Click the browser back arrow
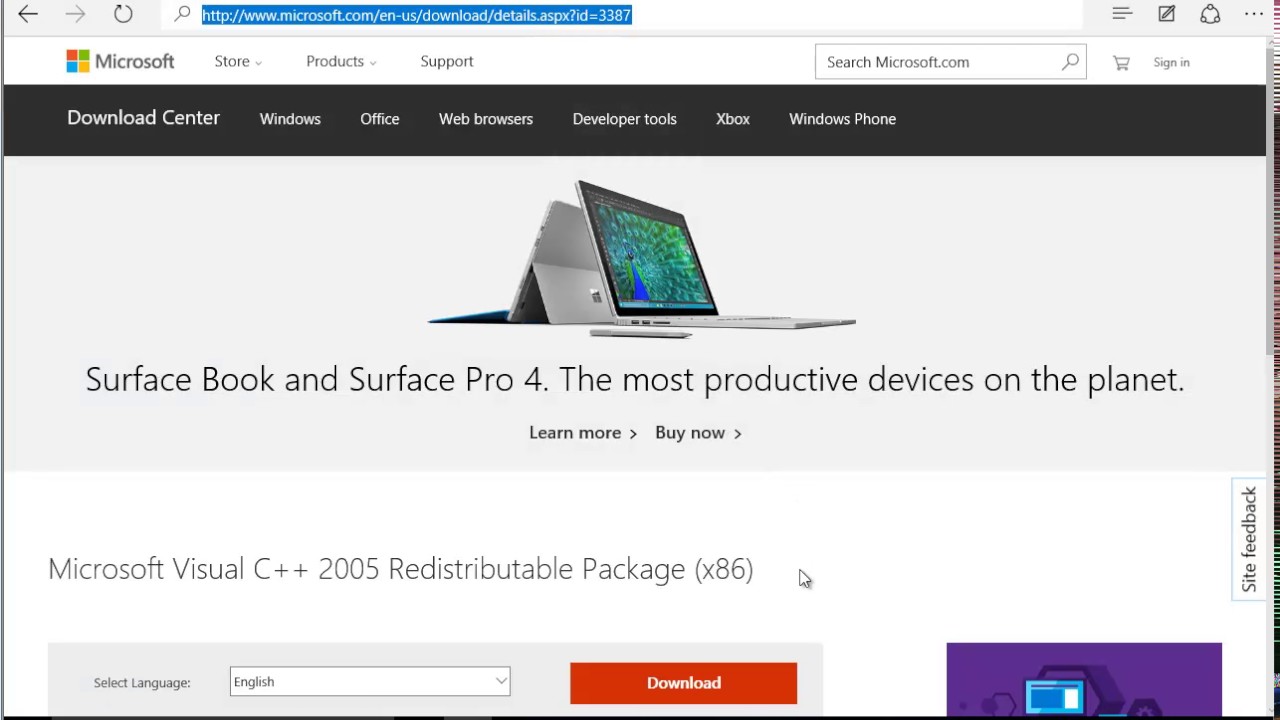1280x720 pixels. click(x=28, y=14)
